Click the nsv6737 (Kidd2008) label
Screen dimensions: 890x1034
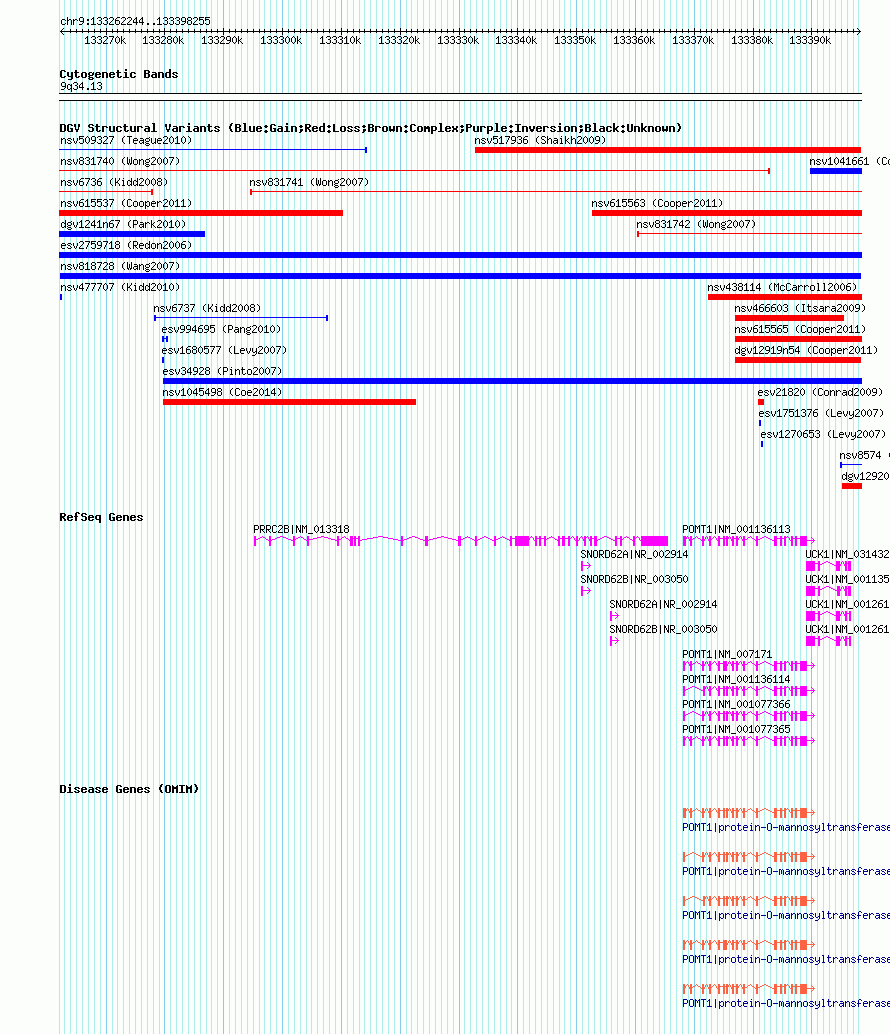207,309
